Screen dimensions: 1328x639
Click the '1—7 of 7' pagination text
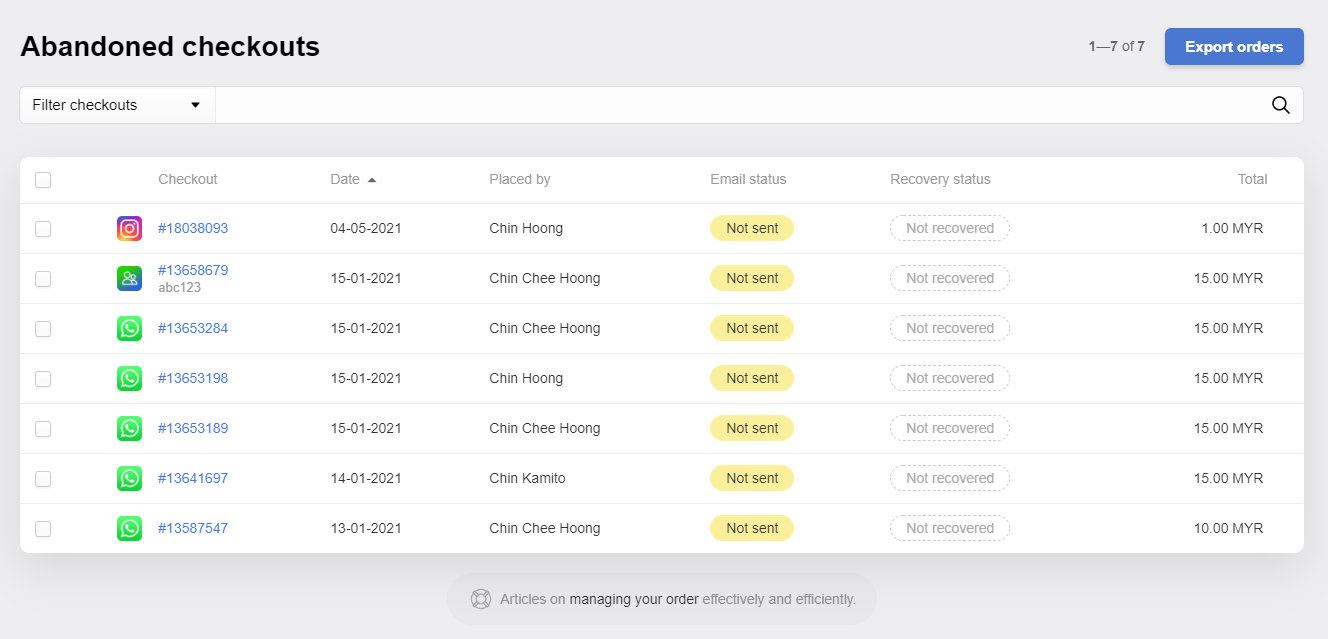point(1117,46)
